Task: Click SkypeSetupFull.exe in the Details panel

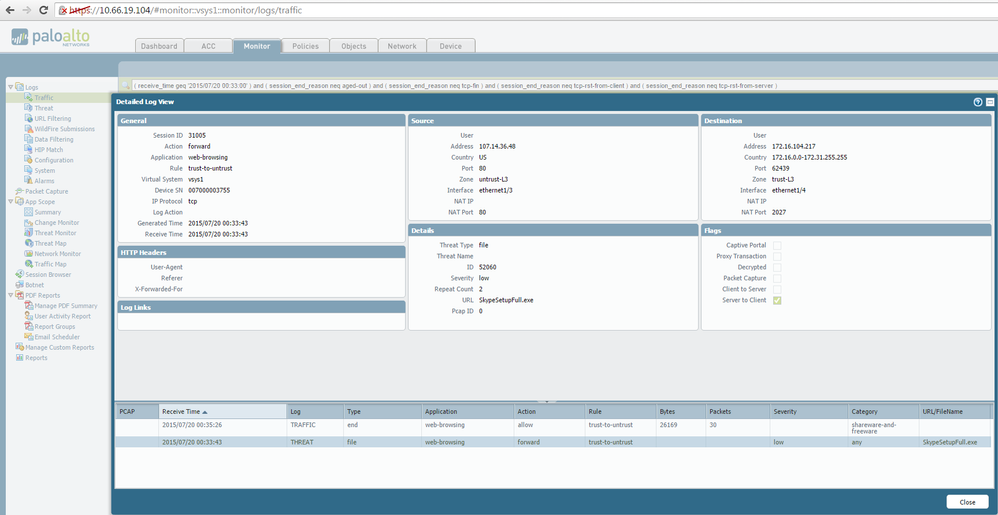Action: coord(506,300)
